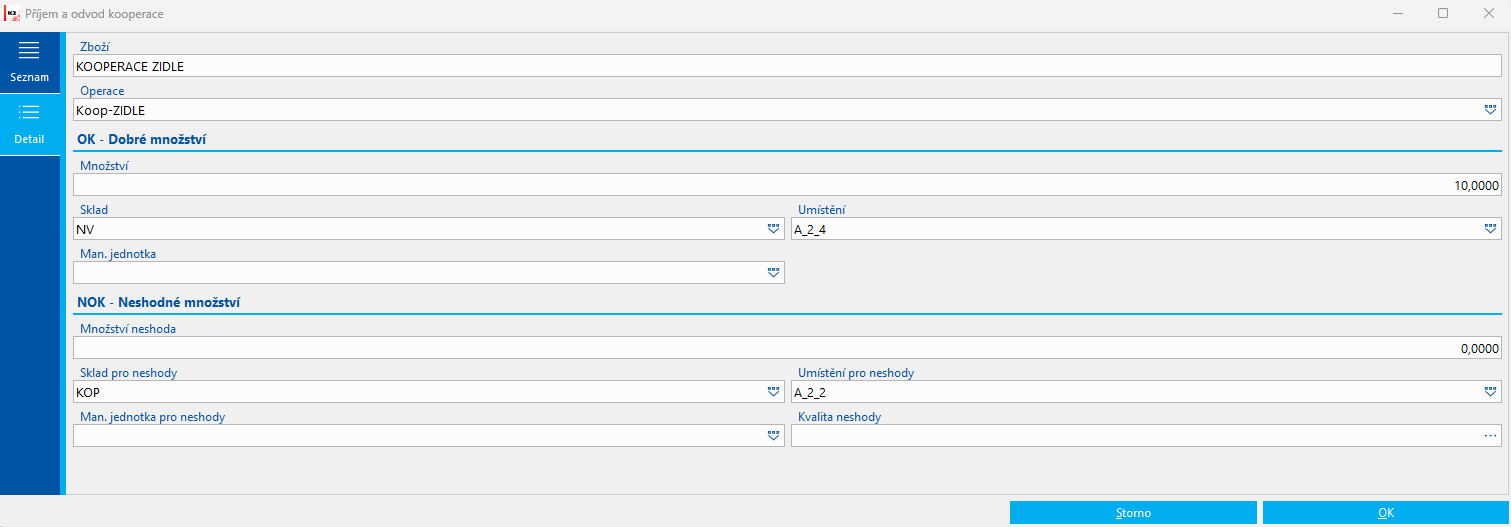Click the Množství neshoda field showing 0,0000

click(x=787, y=348)
